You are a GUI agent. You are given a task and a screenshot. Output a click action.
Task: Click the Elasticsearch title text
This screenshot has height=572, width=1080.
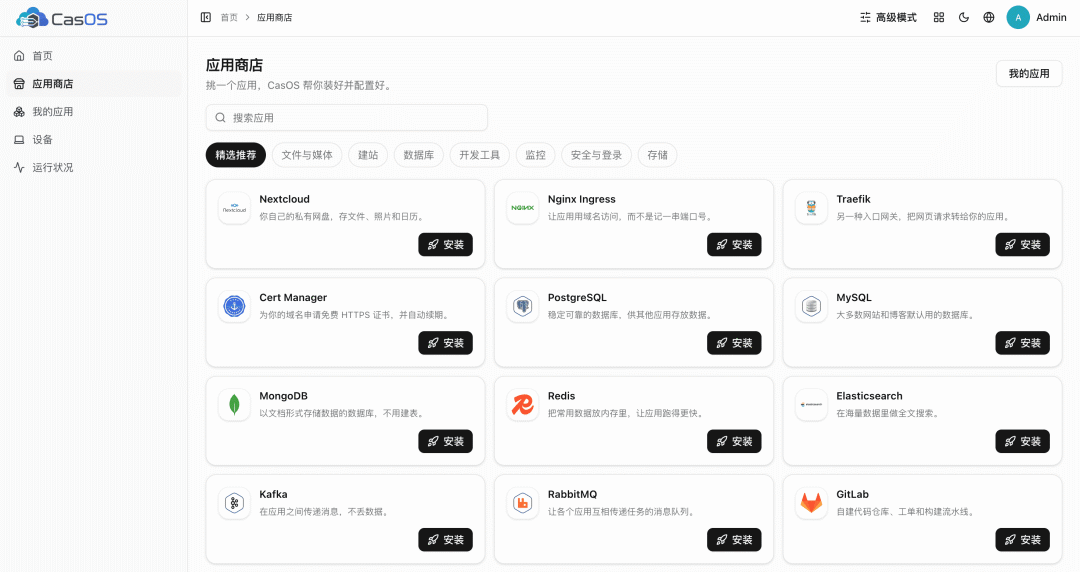click(x=869, y=396)
